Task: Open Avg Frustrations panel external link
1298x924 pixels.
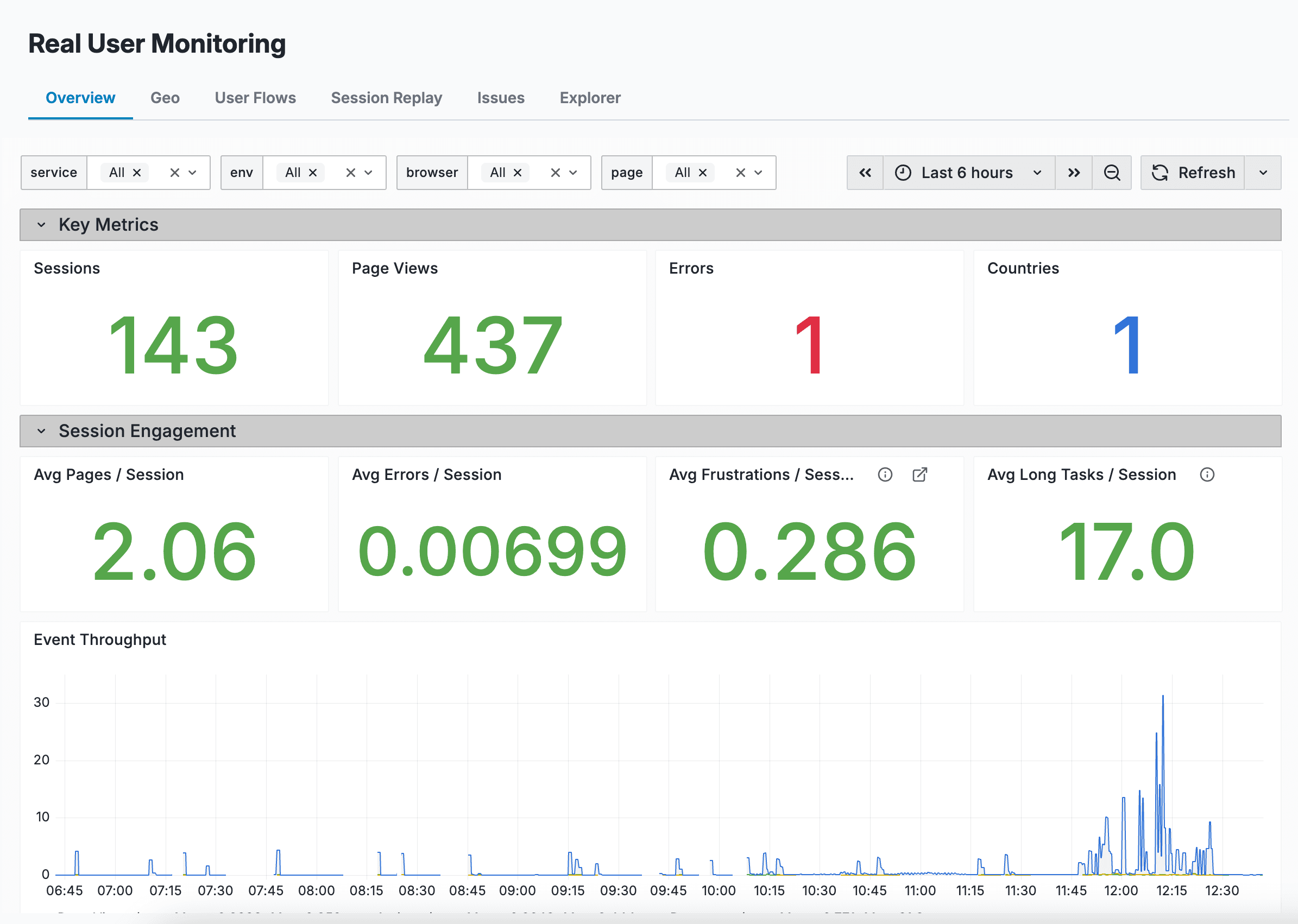Action: coord(919,474)
